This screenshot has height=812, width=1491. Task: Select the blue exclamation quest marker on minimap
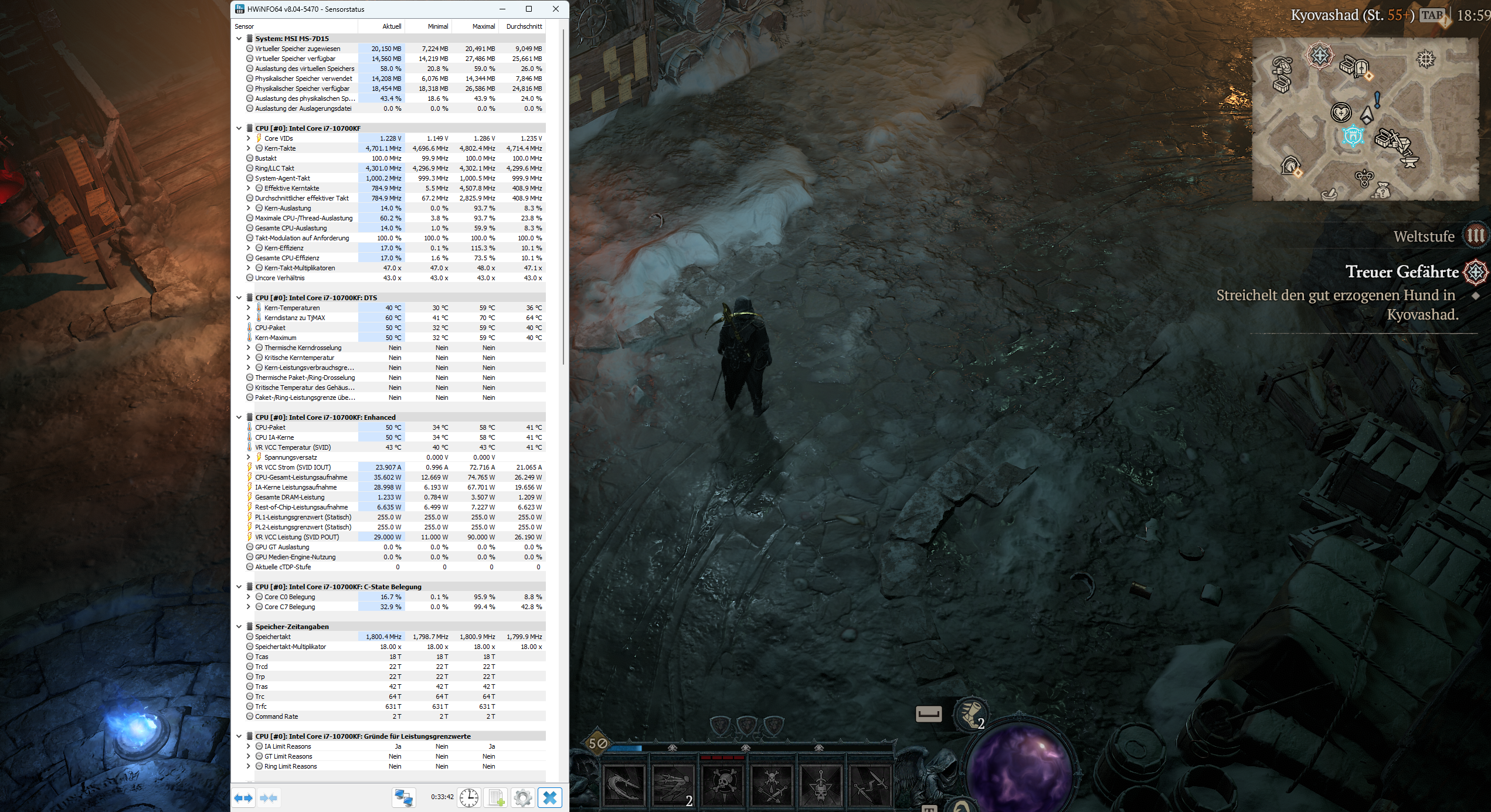point(1377,100)
